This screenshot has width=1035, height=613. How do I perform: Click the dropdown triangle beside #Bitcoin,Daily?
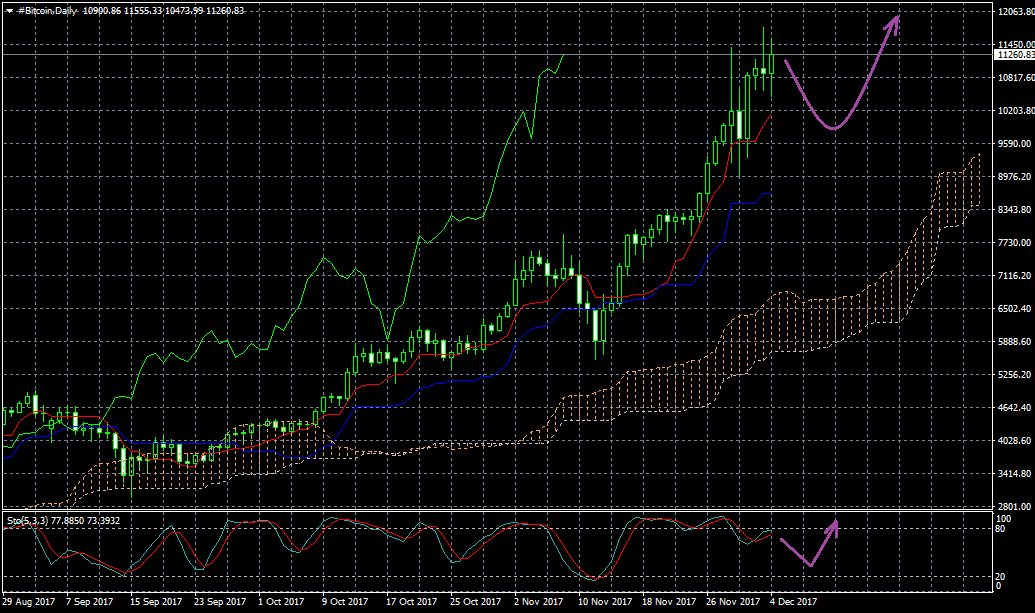(9, 9)
